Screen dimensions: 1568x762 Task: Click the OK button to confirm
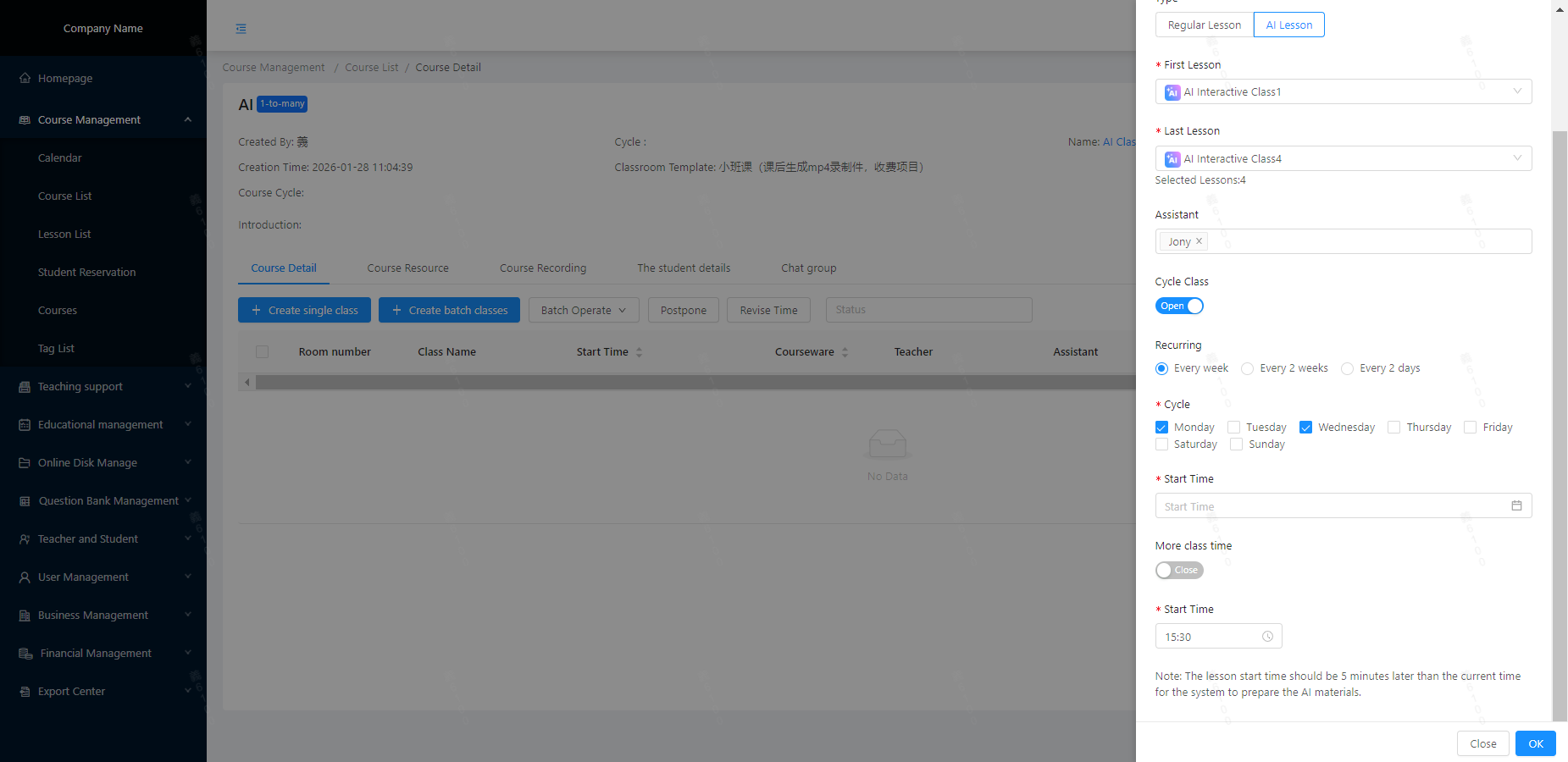coord(1535,743)
